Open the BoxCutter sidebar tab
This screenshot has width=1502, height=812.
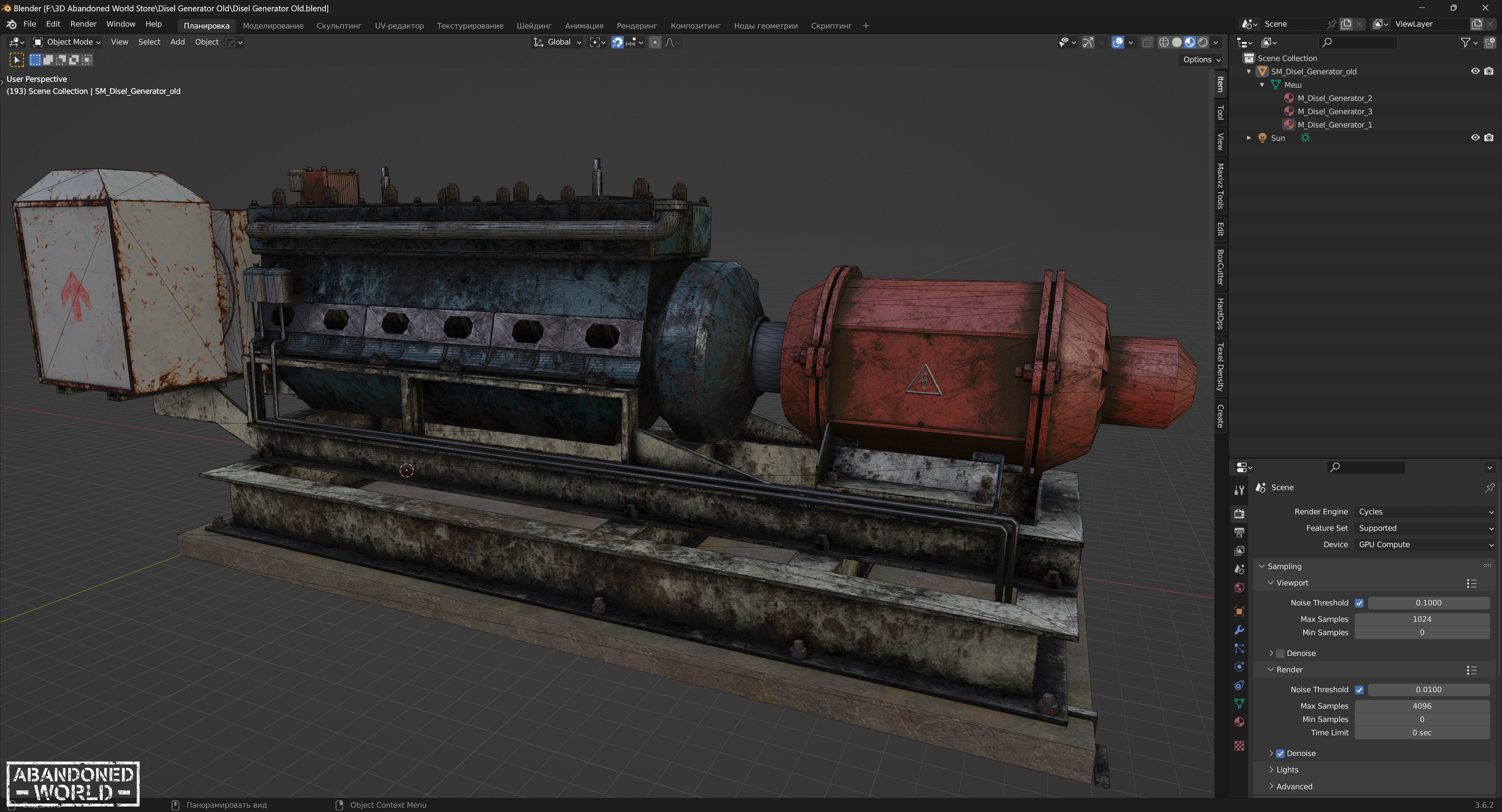coord(1220,268)
